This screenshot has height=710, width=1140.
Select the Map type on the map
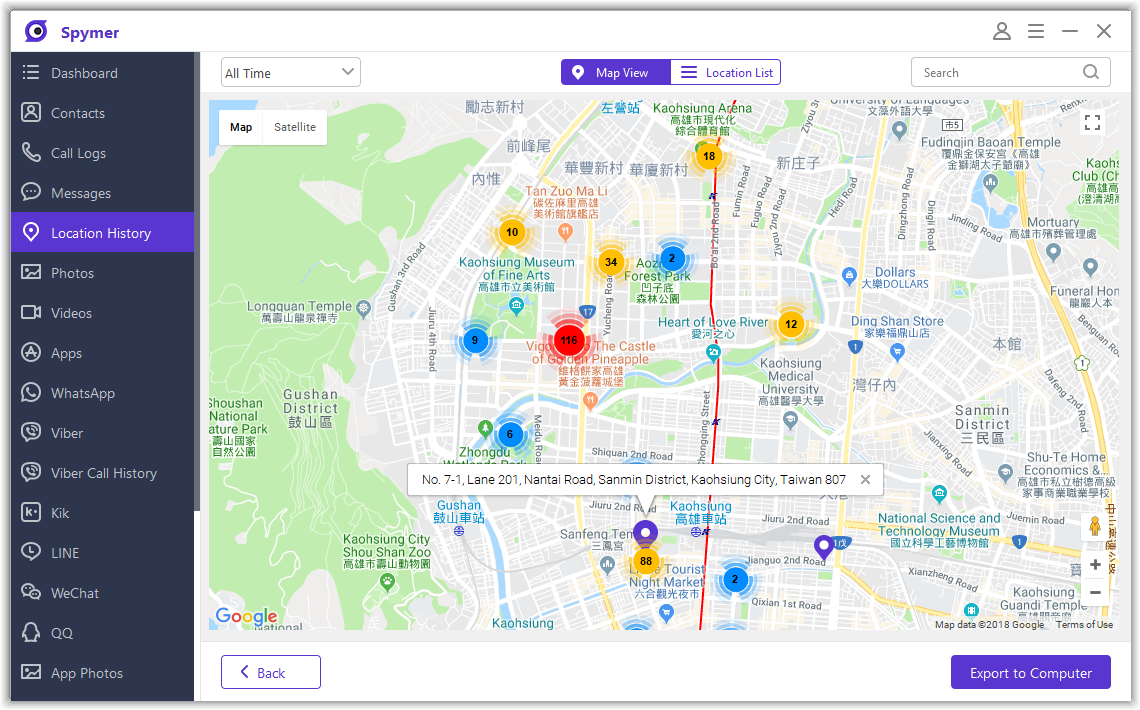(x=241, y=127)
